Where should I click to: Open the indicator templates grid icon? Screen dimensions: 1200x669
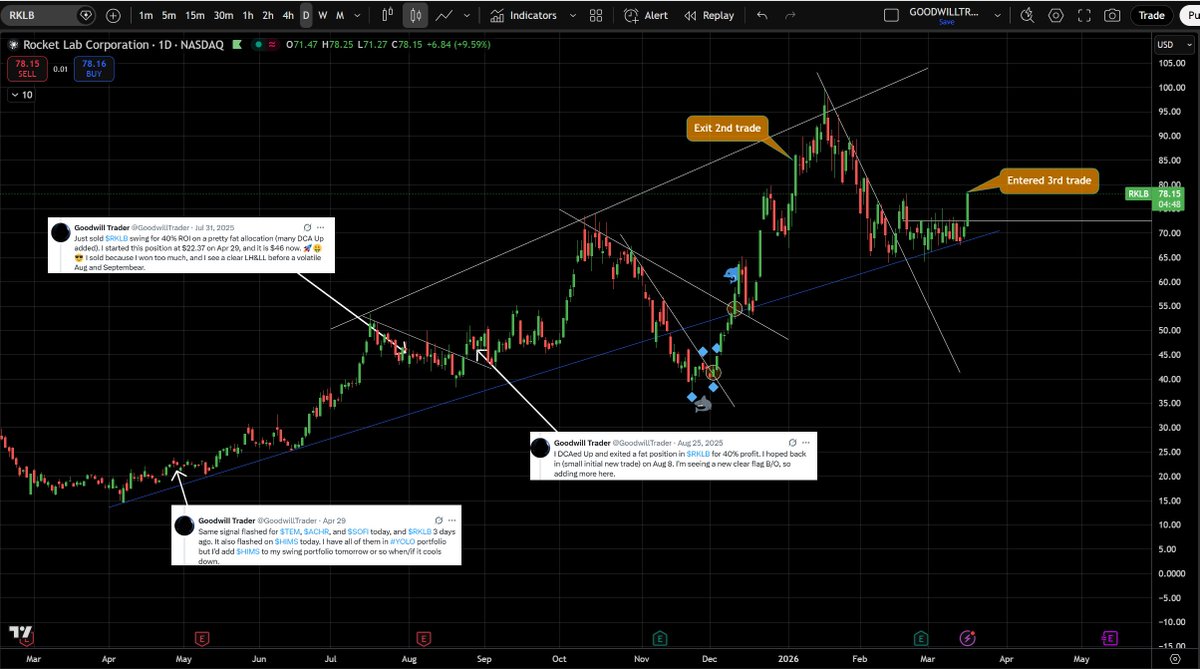597,15
